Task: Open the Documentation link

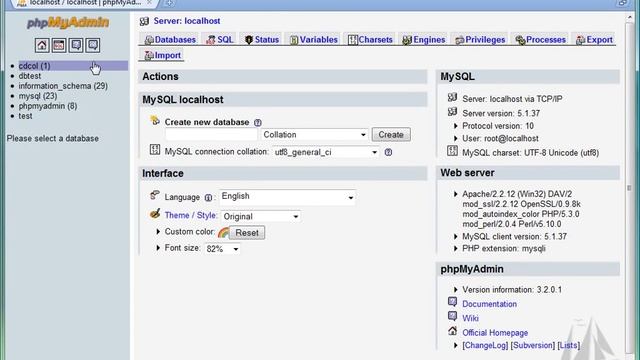Action: [x=489, y=304]
